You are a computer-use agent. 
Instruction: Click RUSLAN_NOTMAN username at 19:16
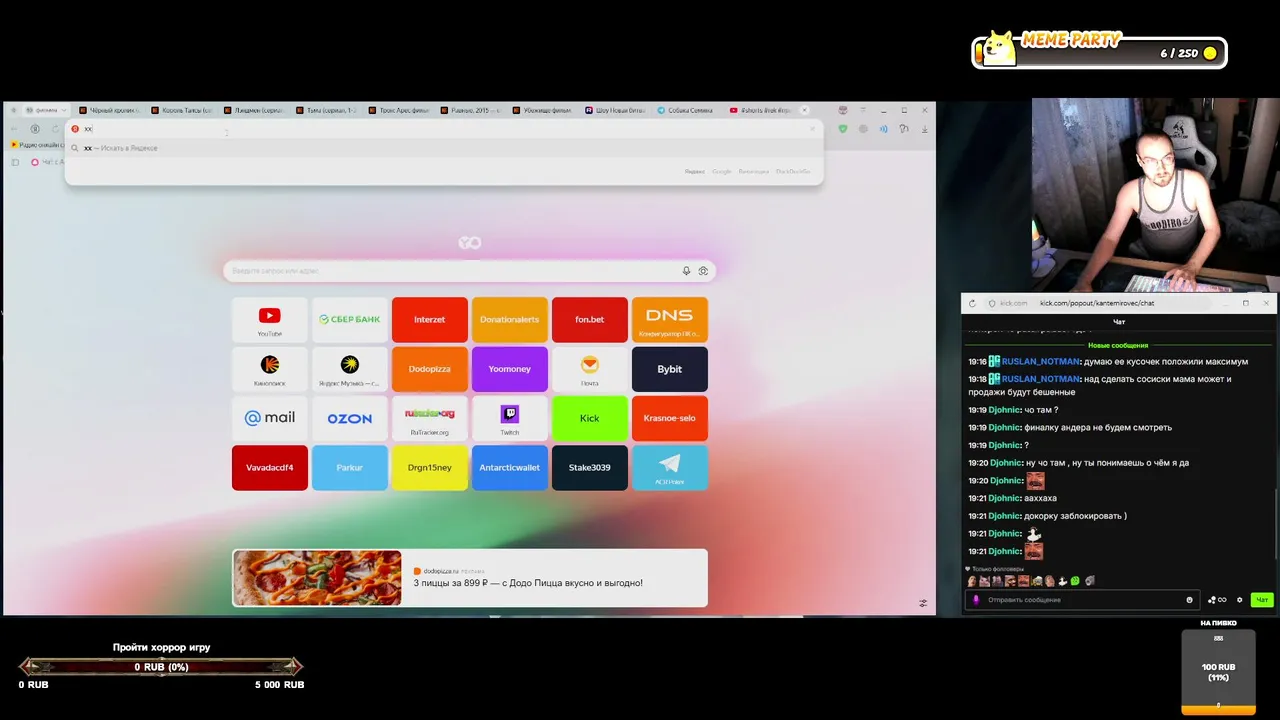click(1041, 362)
